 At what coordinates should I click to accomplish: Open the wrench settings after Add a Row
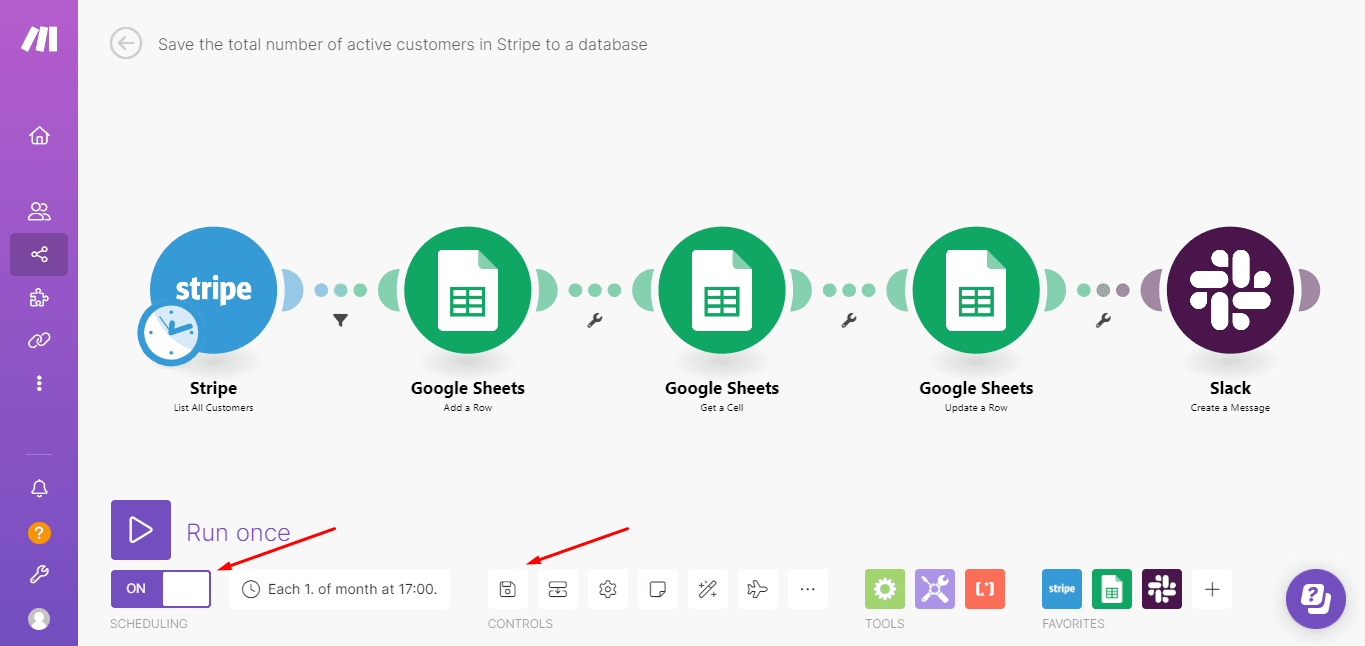(x=594, y=320)
